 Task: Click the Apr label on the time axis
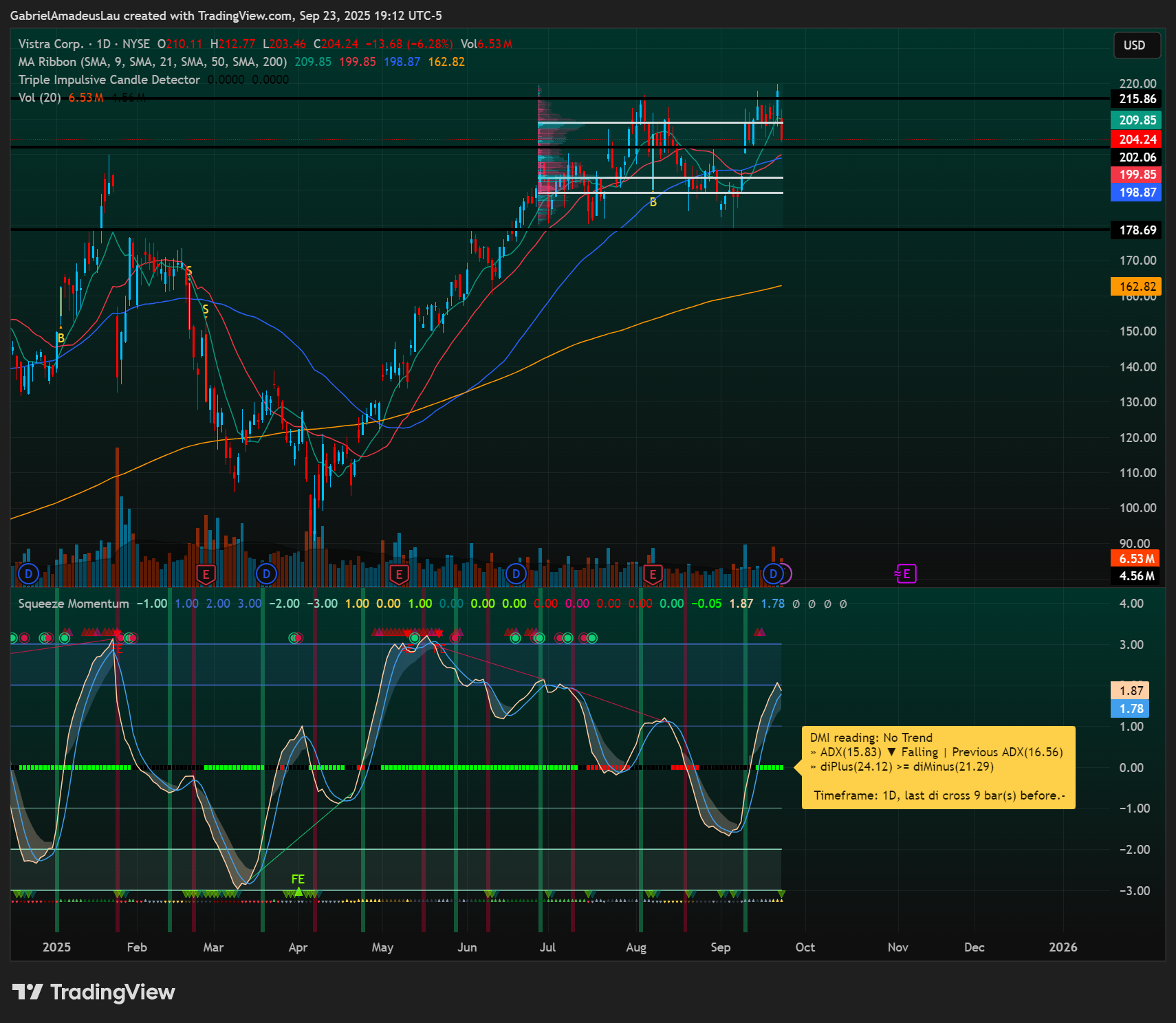(298, 947)
